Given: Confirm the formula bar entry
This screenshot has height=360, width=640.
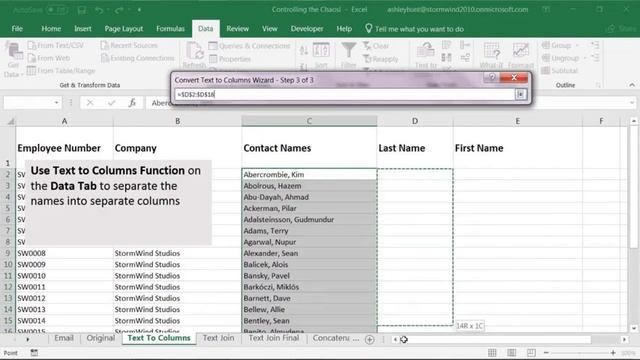Looking at the screenshot, I should pyautogui.click(x=111, y=103).
